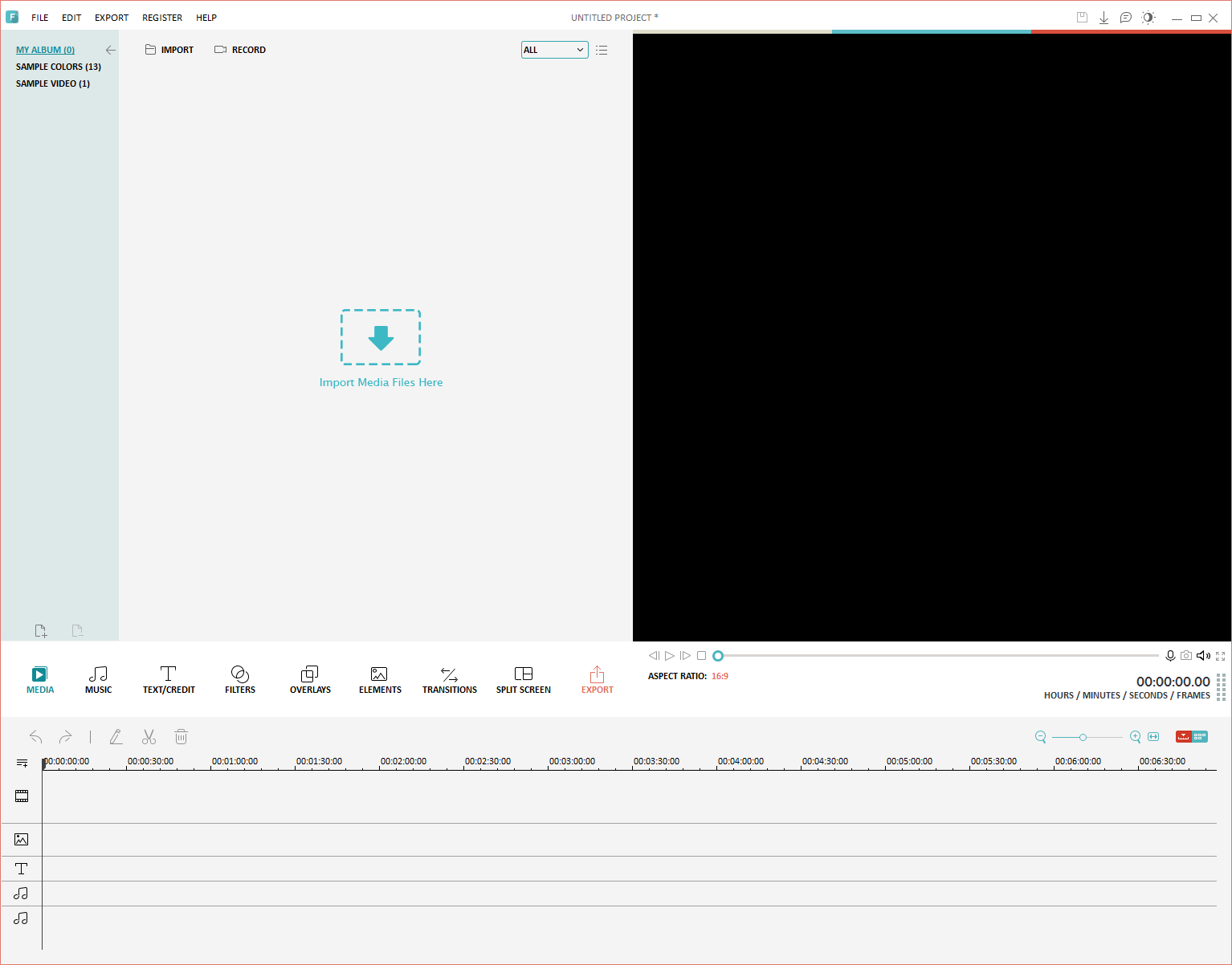
Task: Toggle the light/dark skin mode icon
Action: coord(1148,18)
